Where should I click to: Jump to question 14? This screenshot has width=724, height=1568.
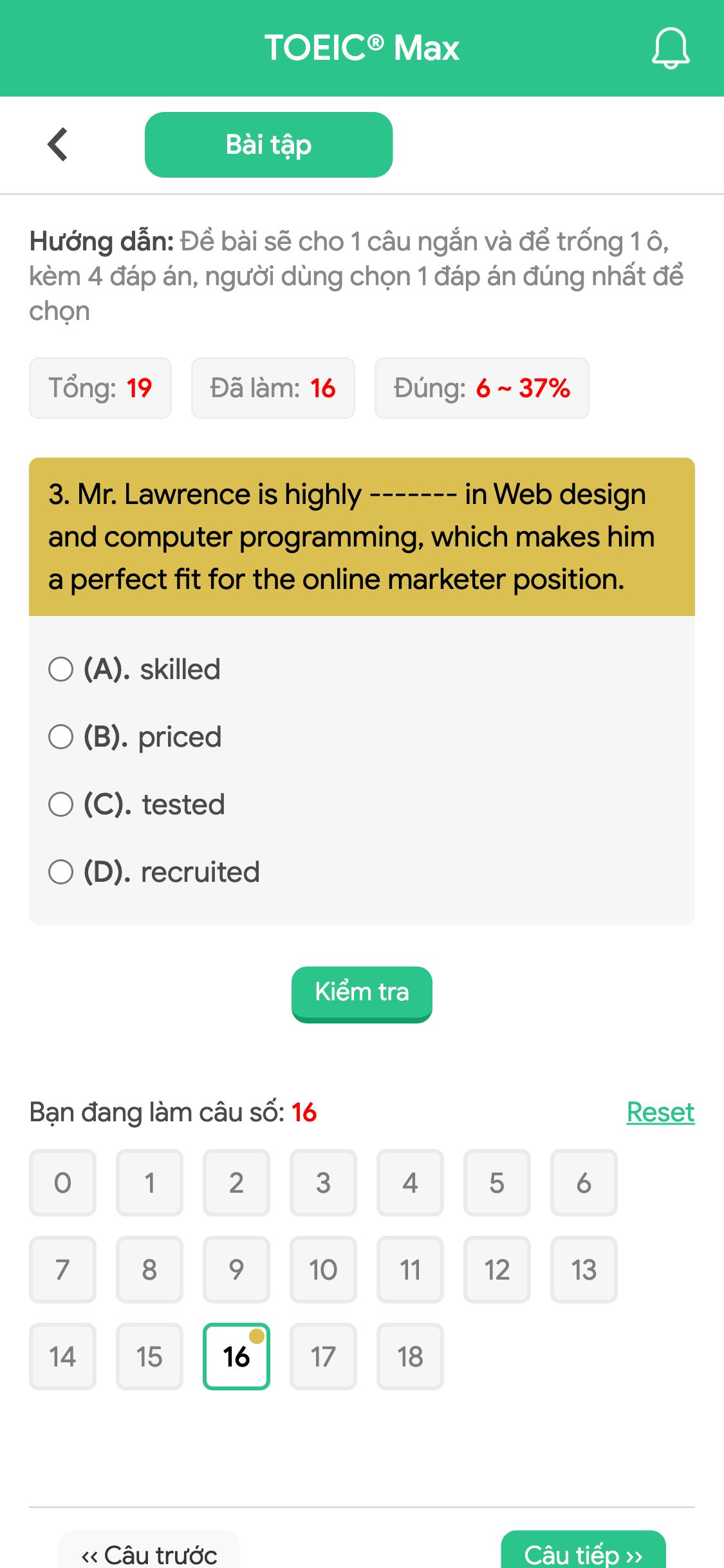pyautogui.click(x=62, y=1357)
